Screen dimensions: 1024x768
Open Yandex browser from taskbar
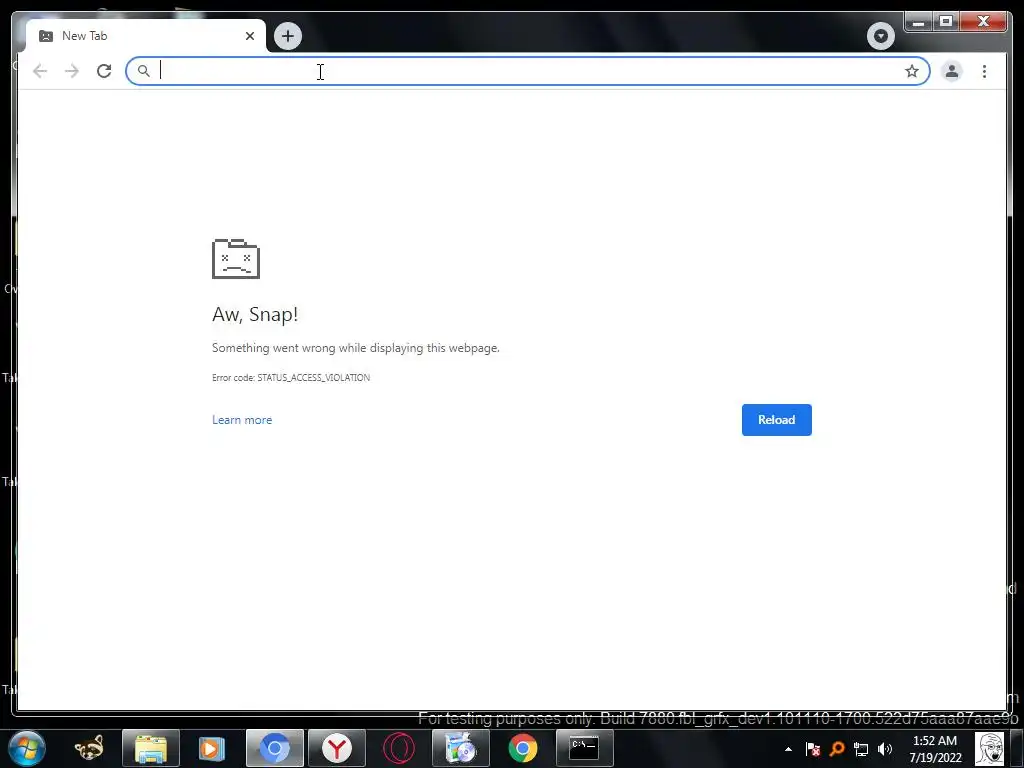(x=337, y=748)
